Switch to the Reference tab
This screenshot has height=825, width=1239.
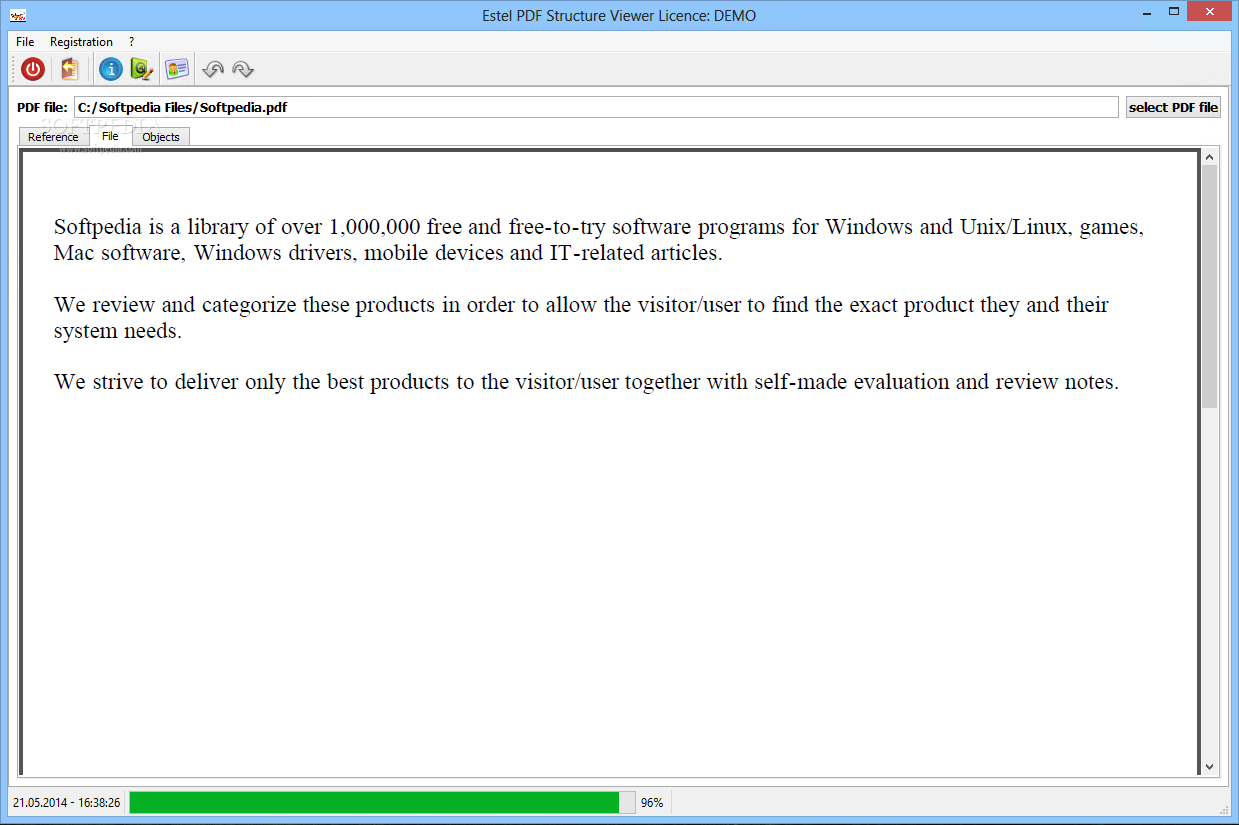pos(53,137)
